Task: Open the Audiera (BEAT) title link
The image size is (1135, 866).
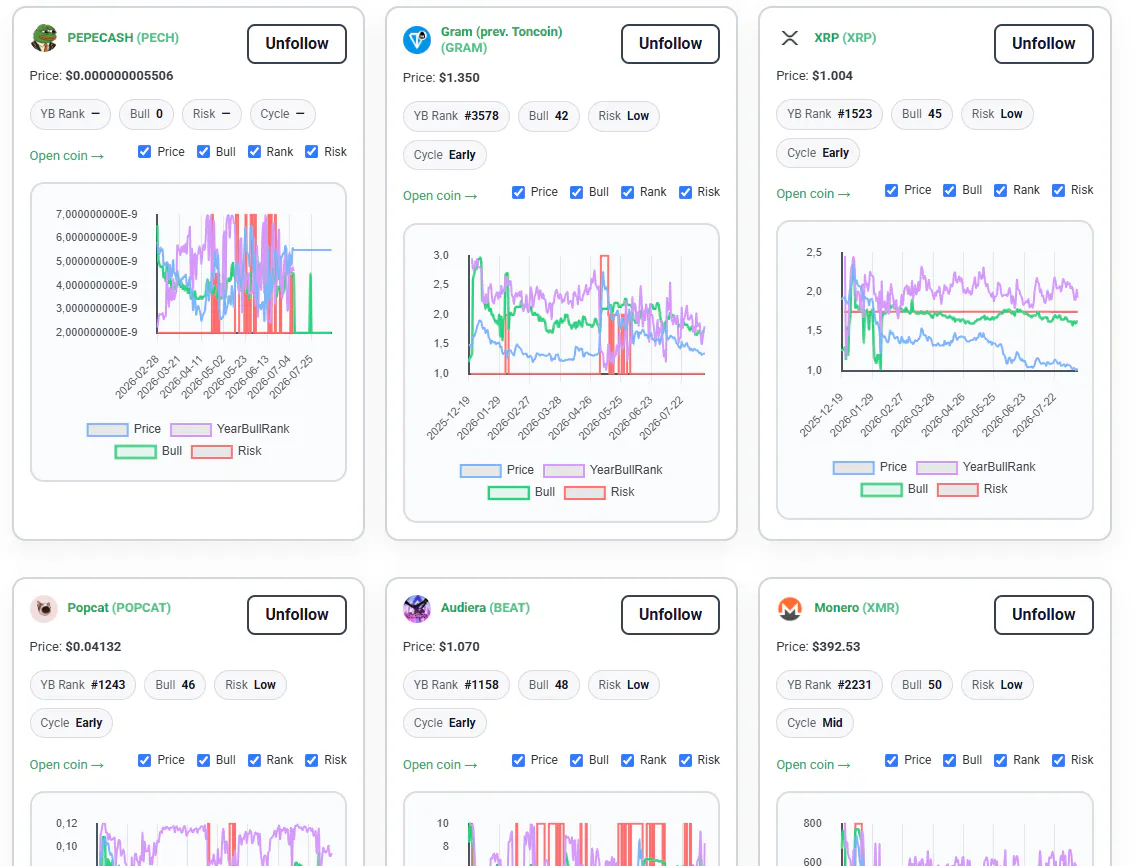Action: [x=485, y=608]
